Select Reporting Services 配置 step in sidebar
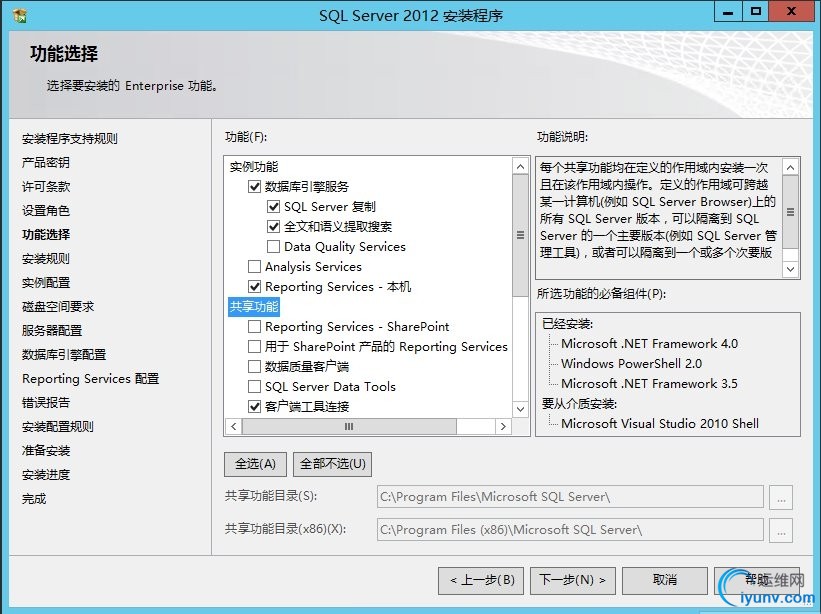Viewport: 821px width, 614px height. tap(90, 378)
